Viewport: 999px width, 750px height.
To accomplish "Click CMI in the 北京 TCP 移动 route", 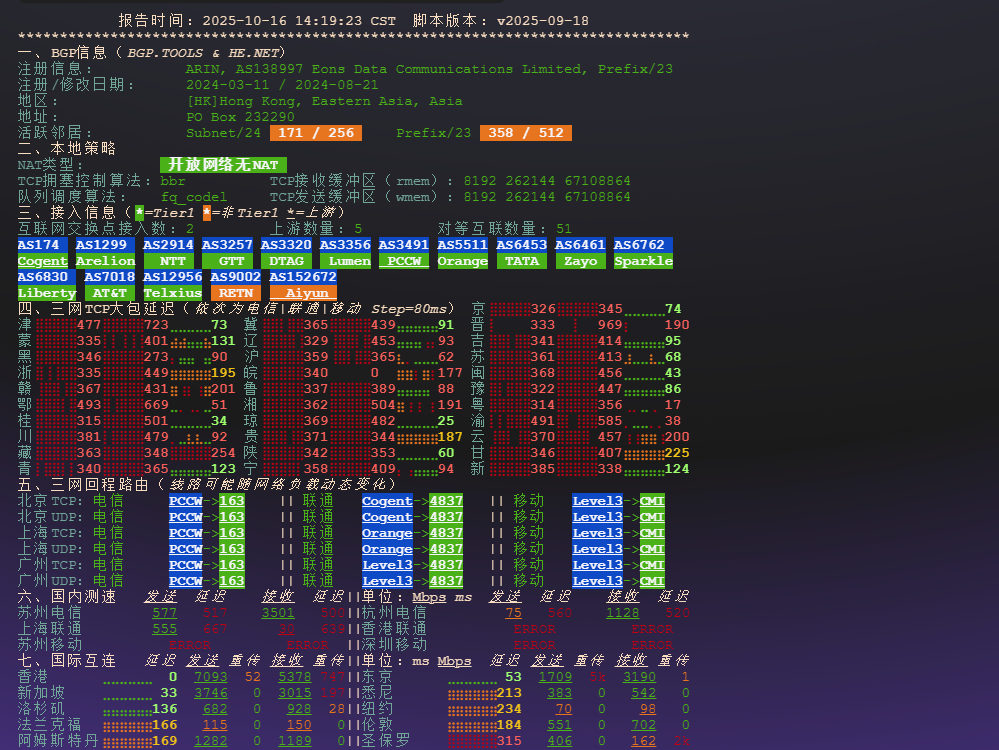I will 652,501.
